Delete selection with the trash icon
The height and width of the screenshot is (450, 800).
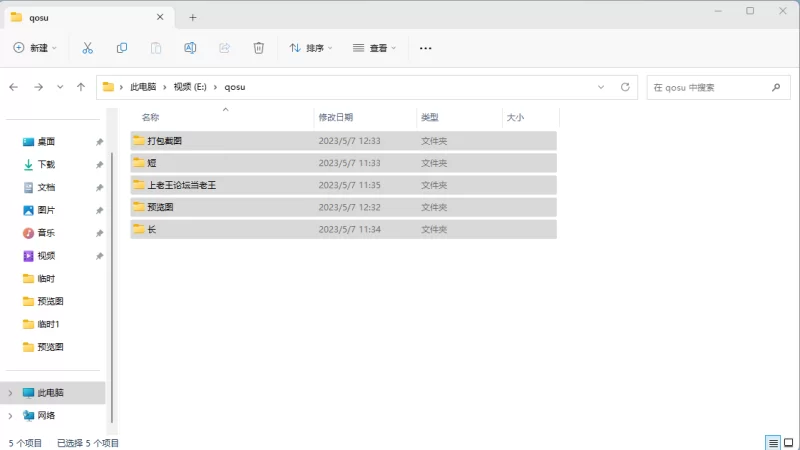pyautogui.click(x=258, y=48)
